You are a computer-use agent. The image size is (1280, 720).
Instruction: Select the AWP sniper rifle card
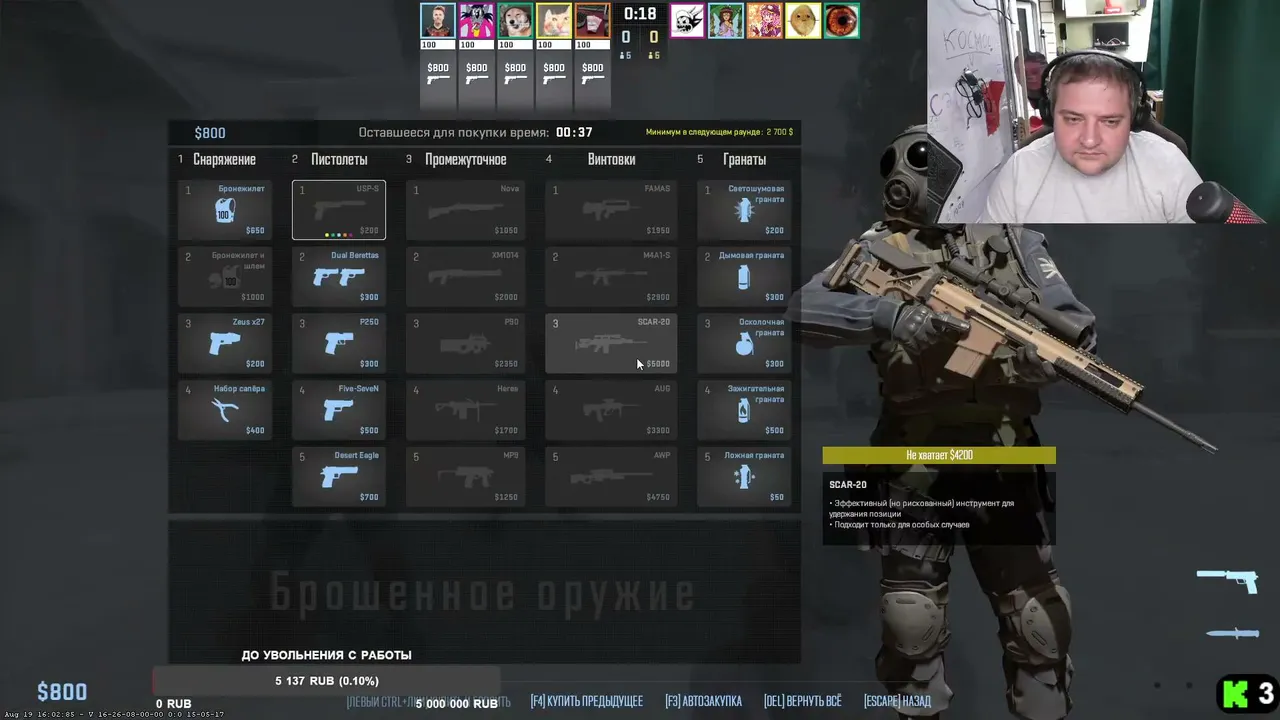611,477
